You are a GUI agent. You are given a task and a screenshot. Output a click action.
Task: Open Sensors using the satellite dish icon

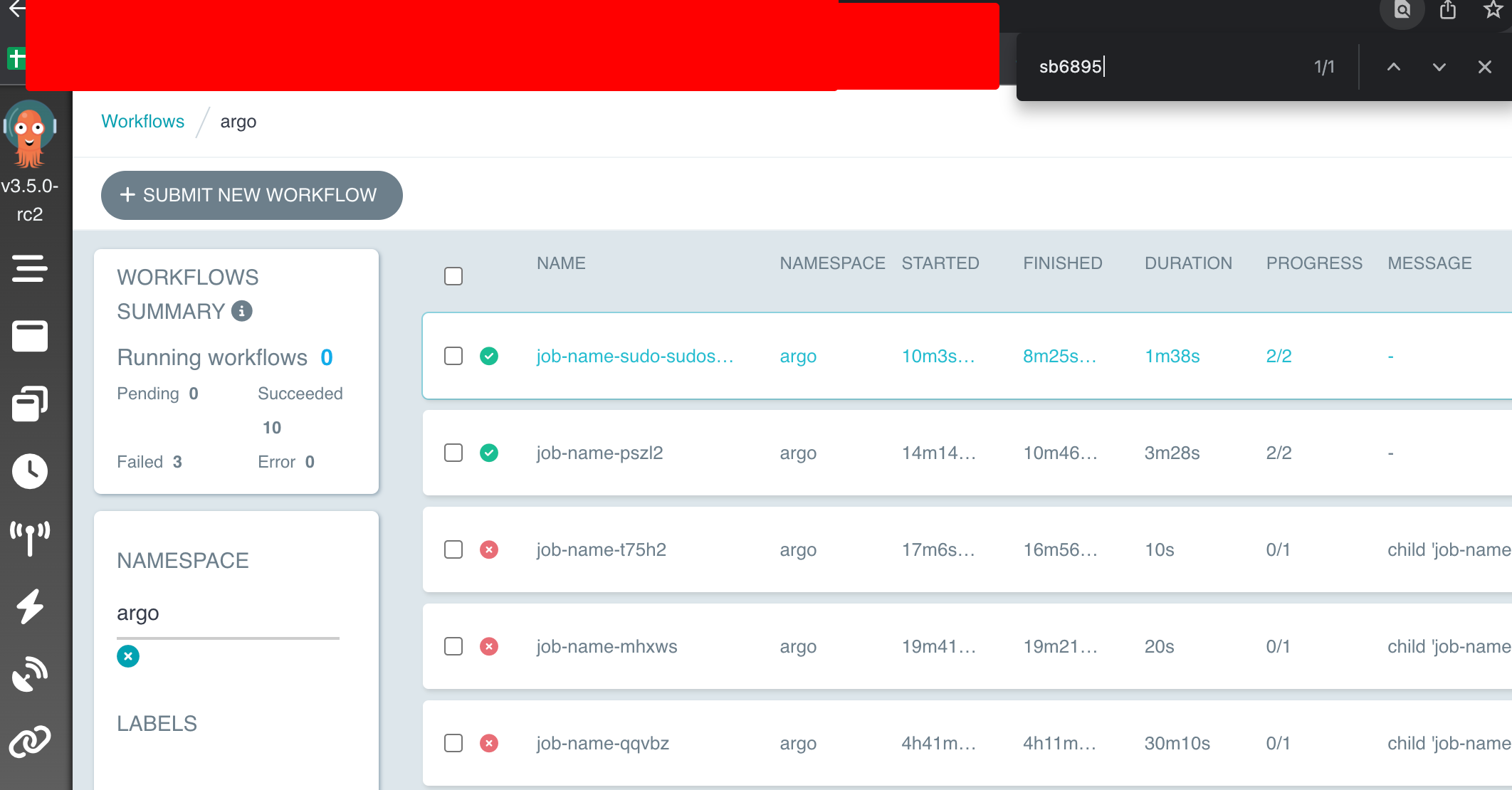[x=31, y=673]
